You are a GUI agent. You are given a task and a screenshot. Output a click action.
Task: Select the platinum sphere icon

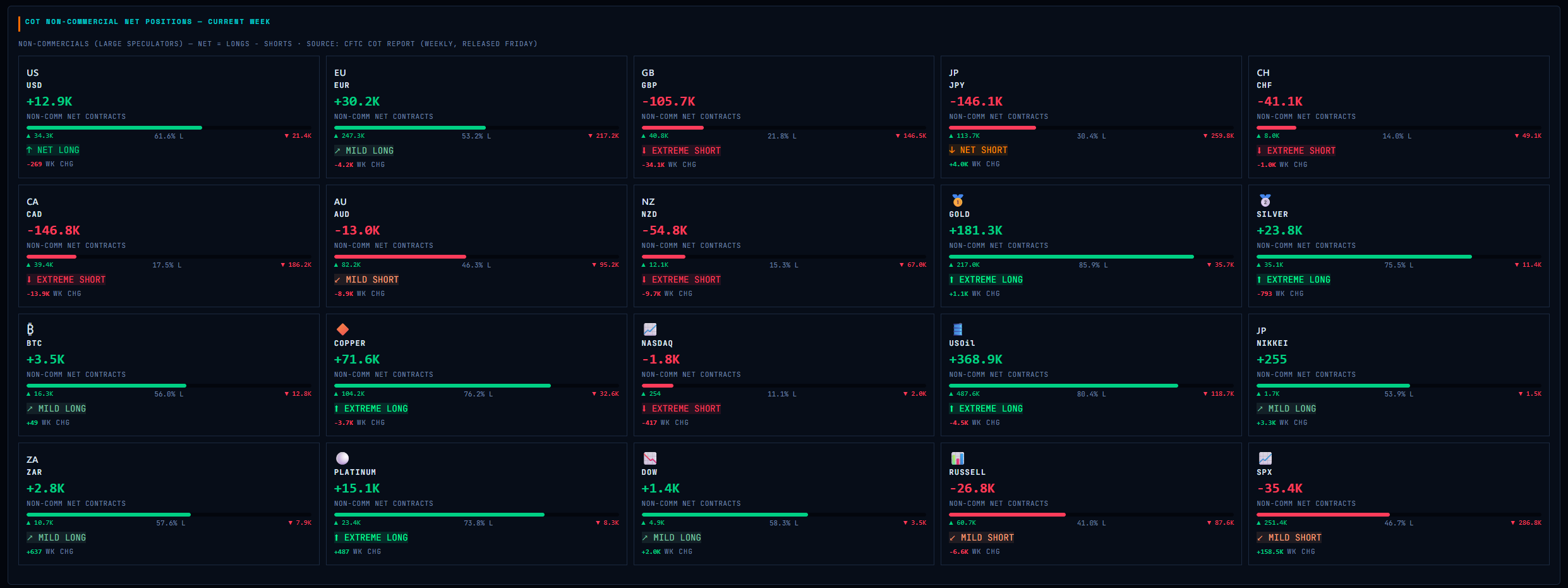point(342,458)
